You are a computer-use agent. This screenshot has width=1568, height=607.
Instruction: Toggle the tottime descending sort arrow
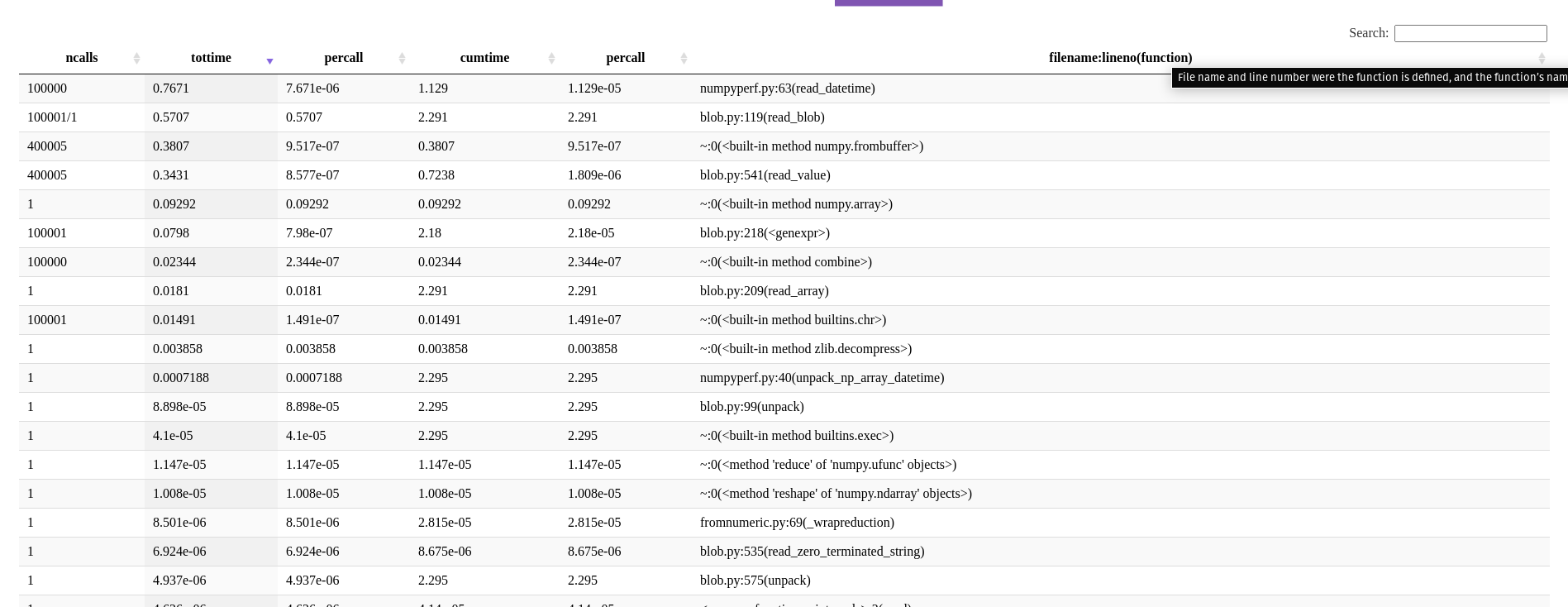269,60
